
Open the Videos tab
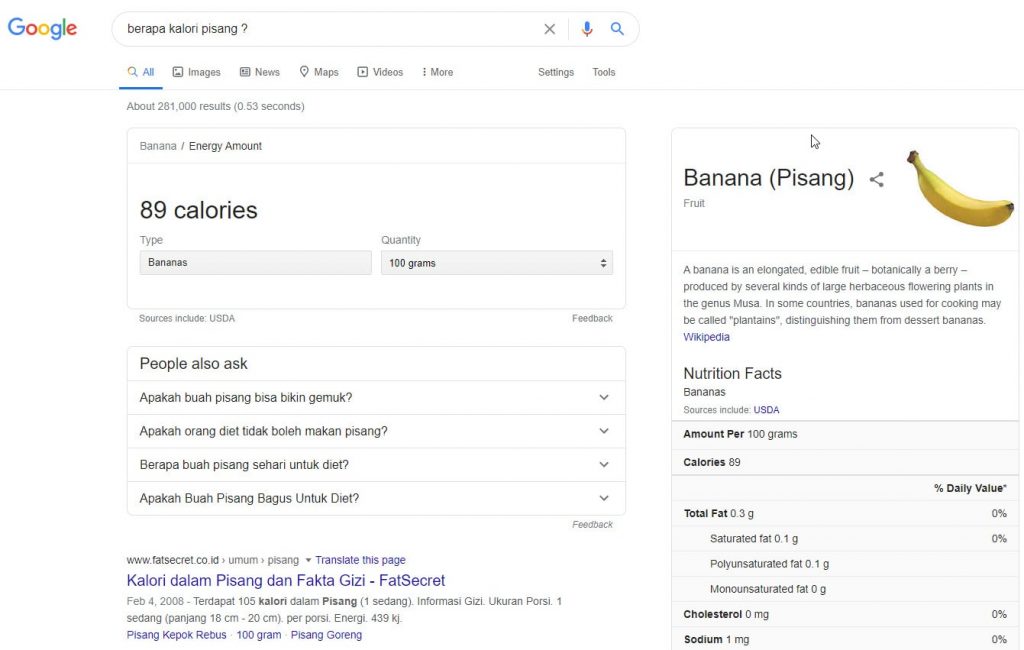[380, 72]
